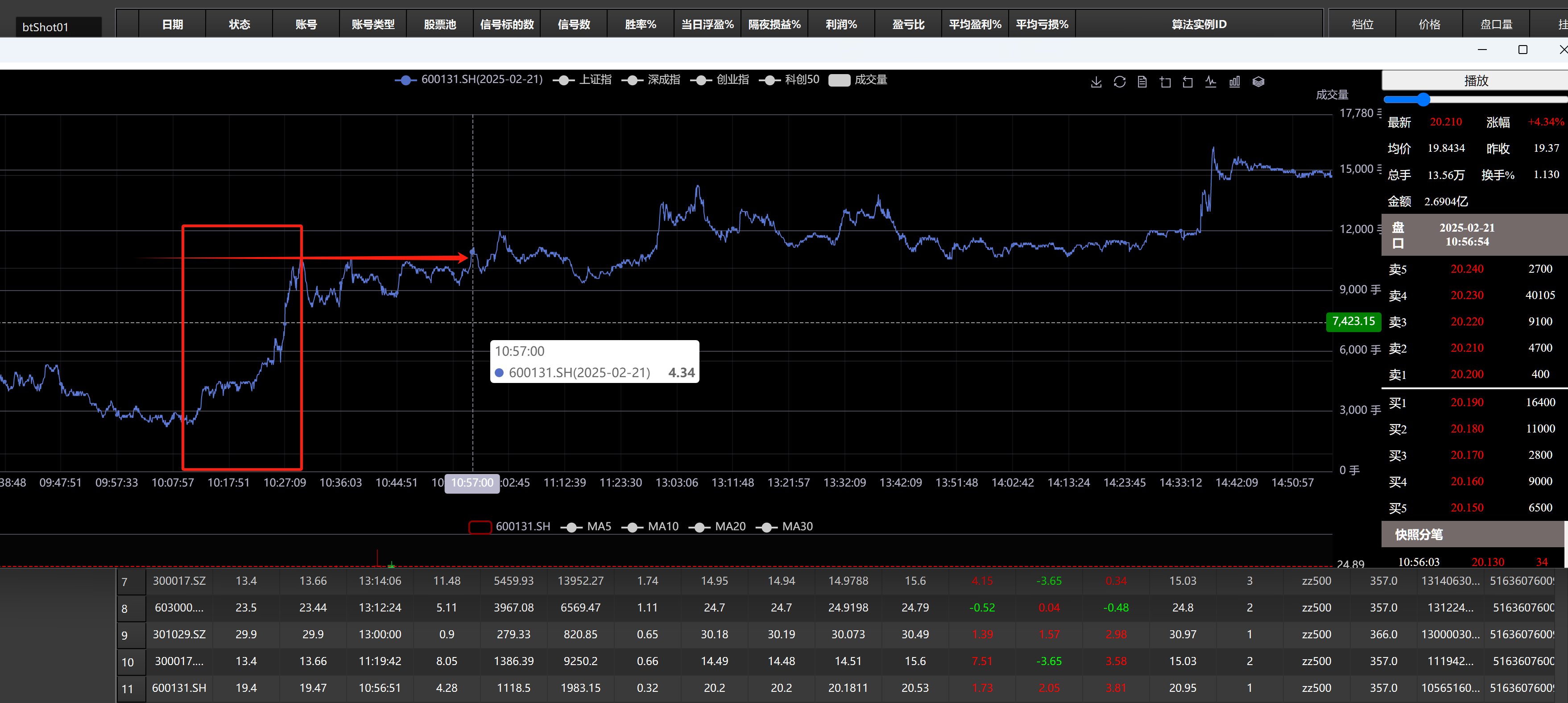
Task: Click 买3 price 20.170 row
Action: click(x=1473, y=455)
